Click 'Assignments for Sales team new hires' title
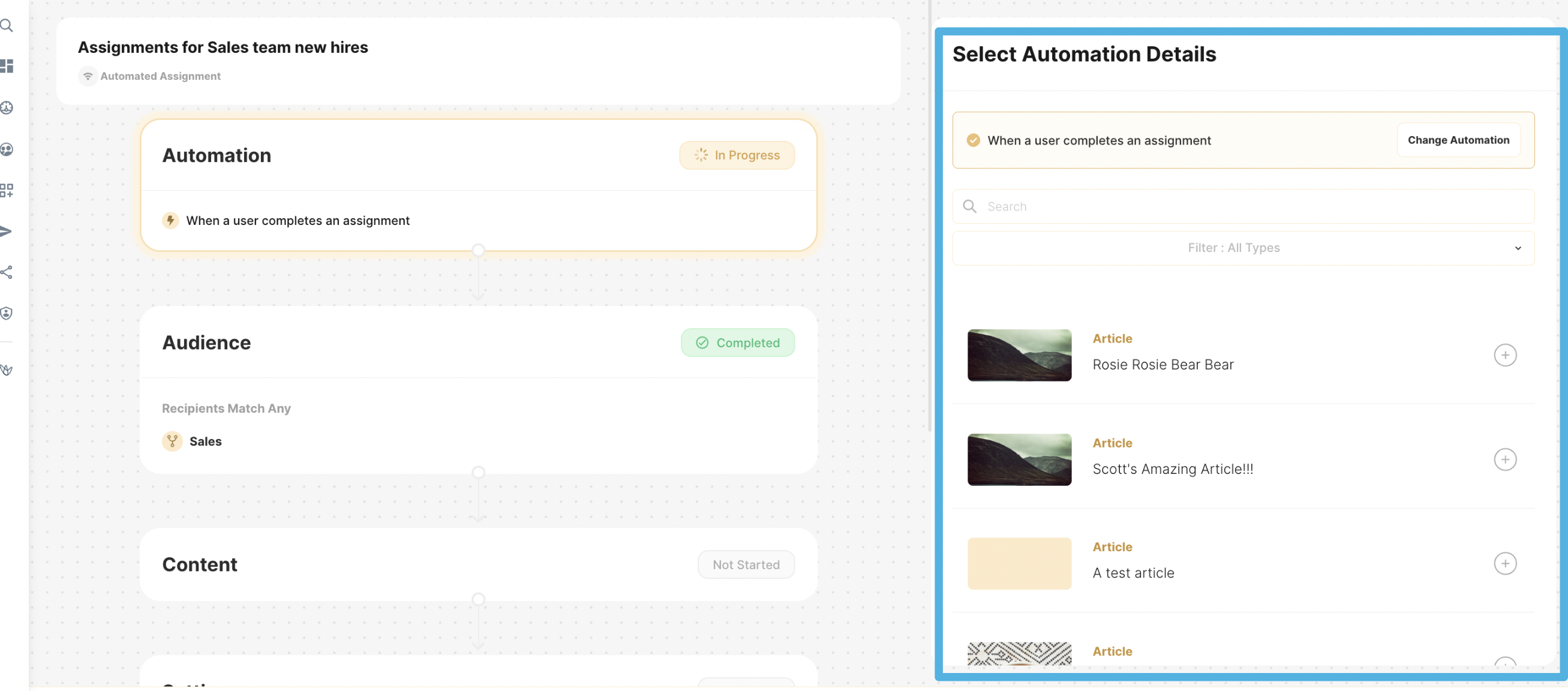 [x=223, y=47]
